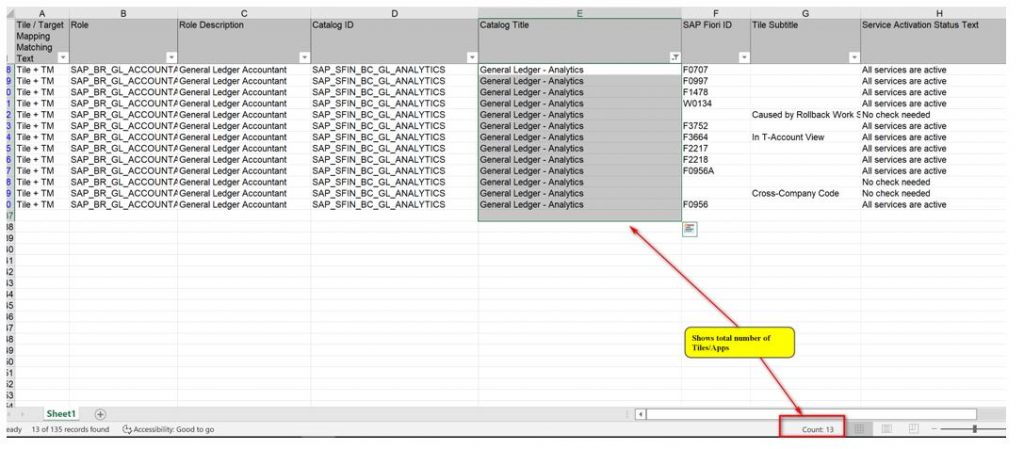Select column F header

point(716,13)
